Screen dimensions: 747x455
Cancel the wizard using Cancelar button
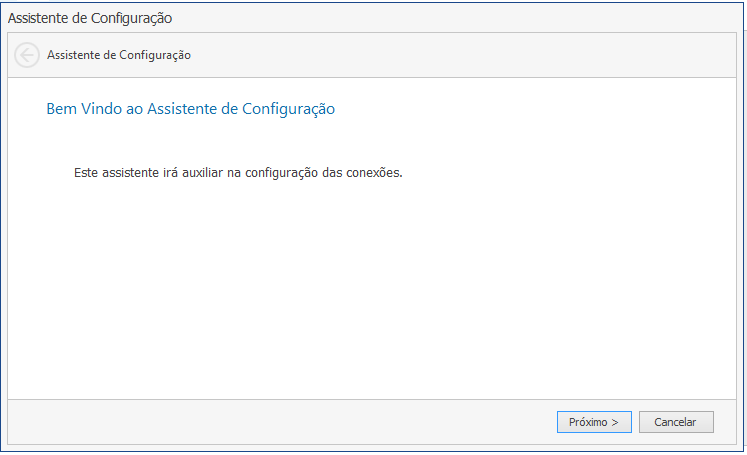pos(676,422)
